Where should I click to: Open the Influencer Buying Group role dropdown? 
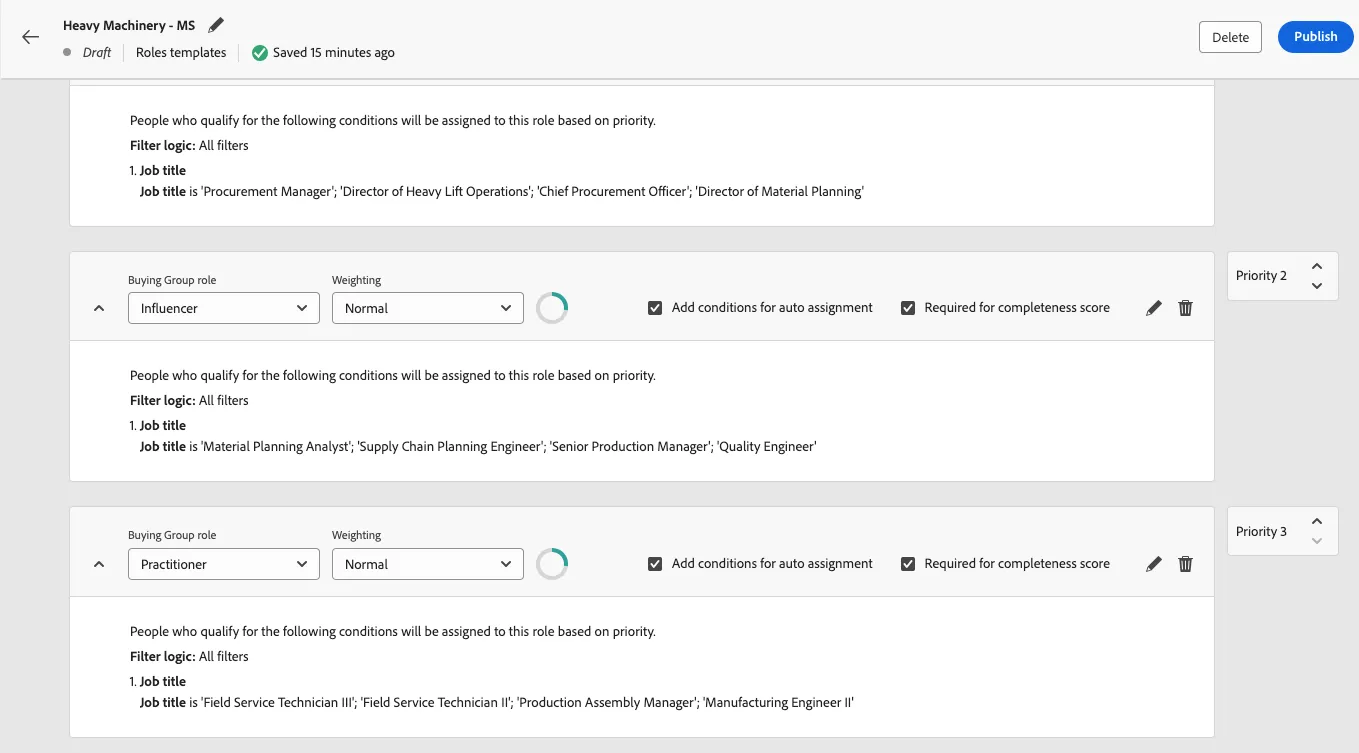coord(224,308)
